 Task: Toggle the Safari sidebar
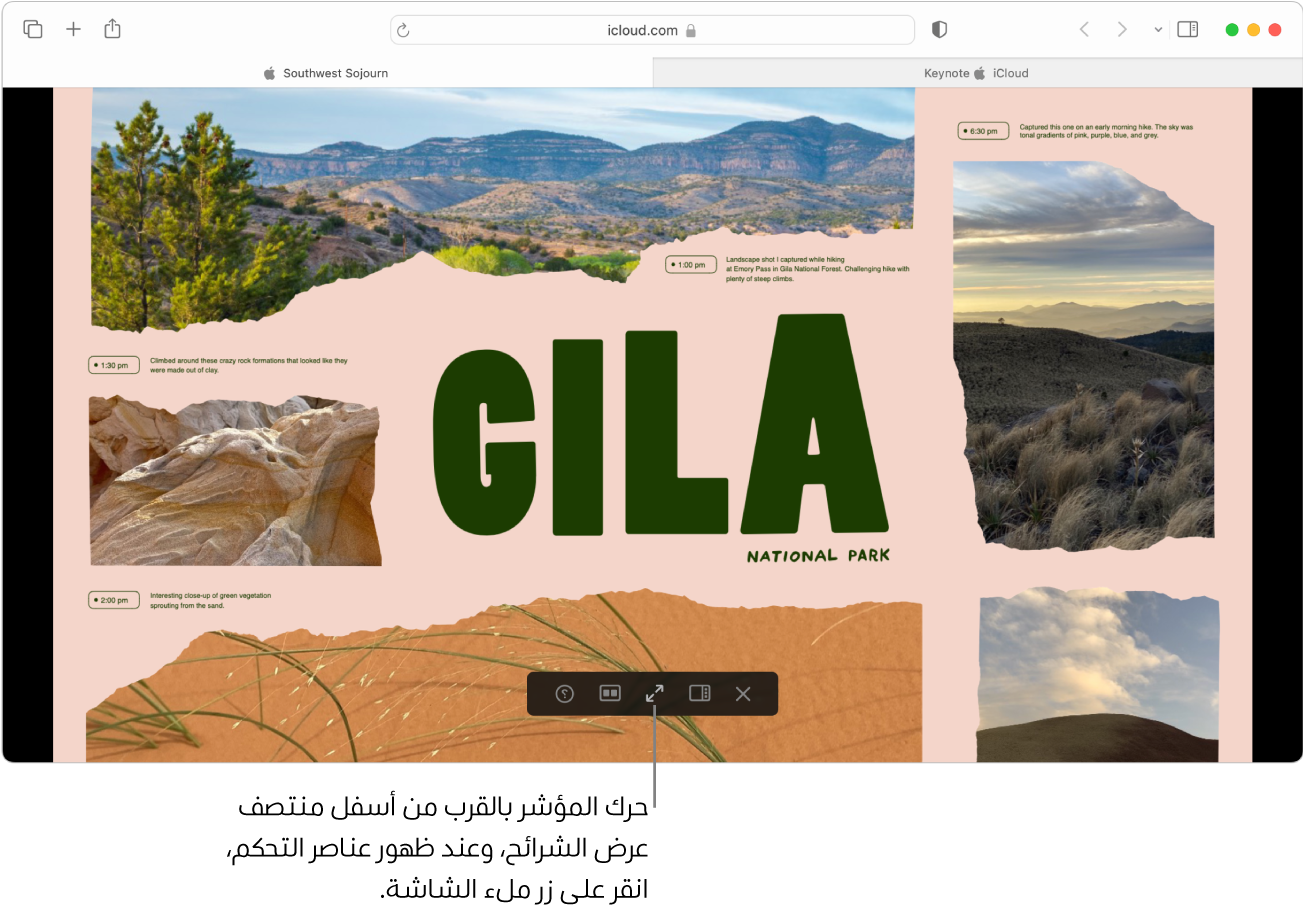click(x=1188, y=30)
